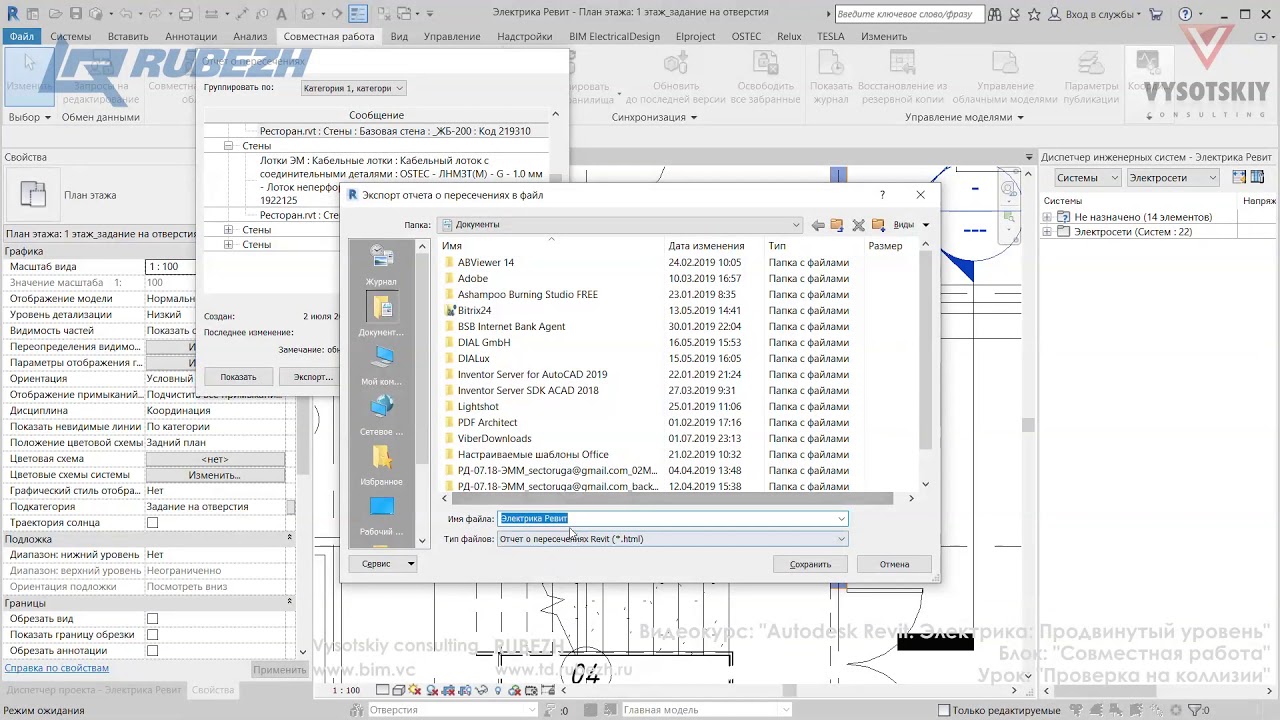Go up one folder level icon
Screen dimensions: 1280x720
(837, 225)
